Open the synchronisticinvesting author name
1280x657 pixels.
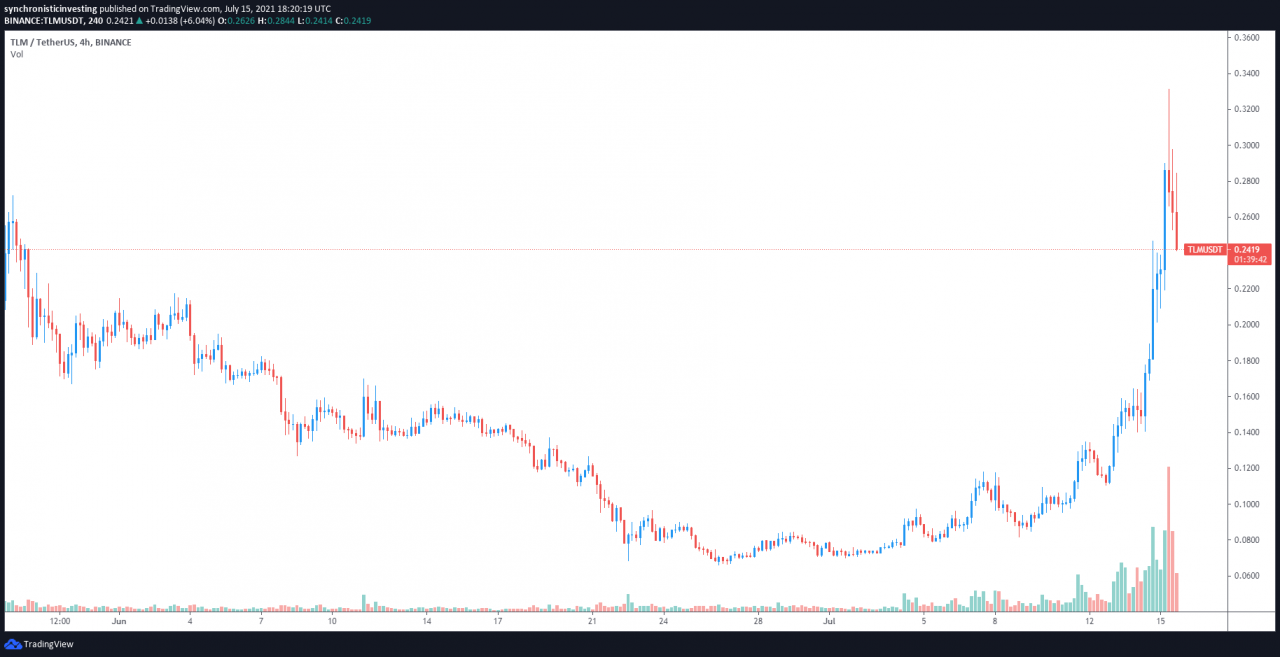(x=50, y=8)
